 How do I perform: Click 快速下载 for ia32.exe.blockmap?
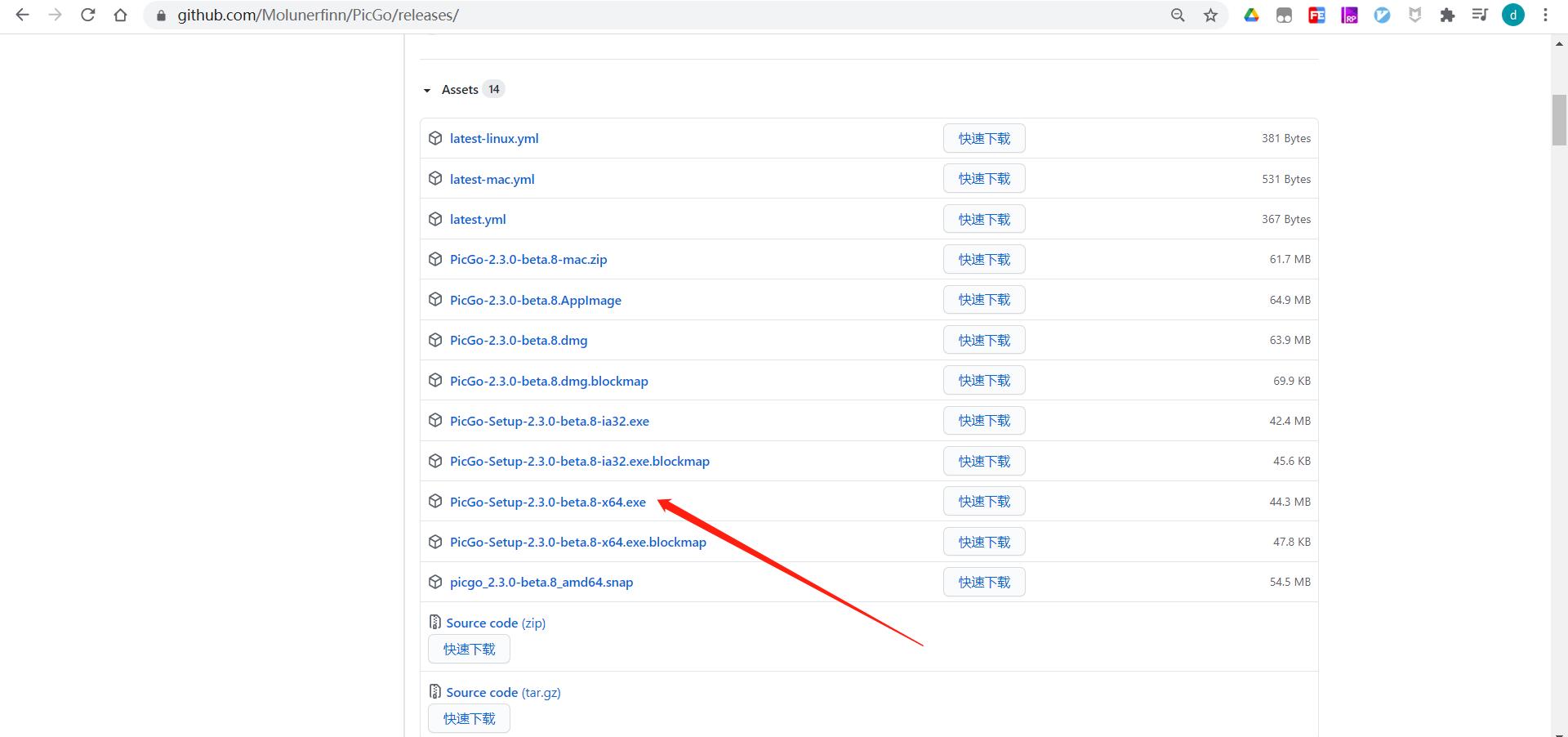click(x=984, y=461)
